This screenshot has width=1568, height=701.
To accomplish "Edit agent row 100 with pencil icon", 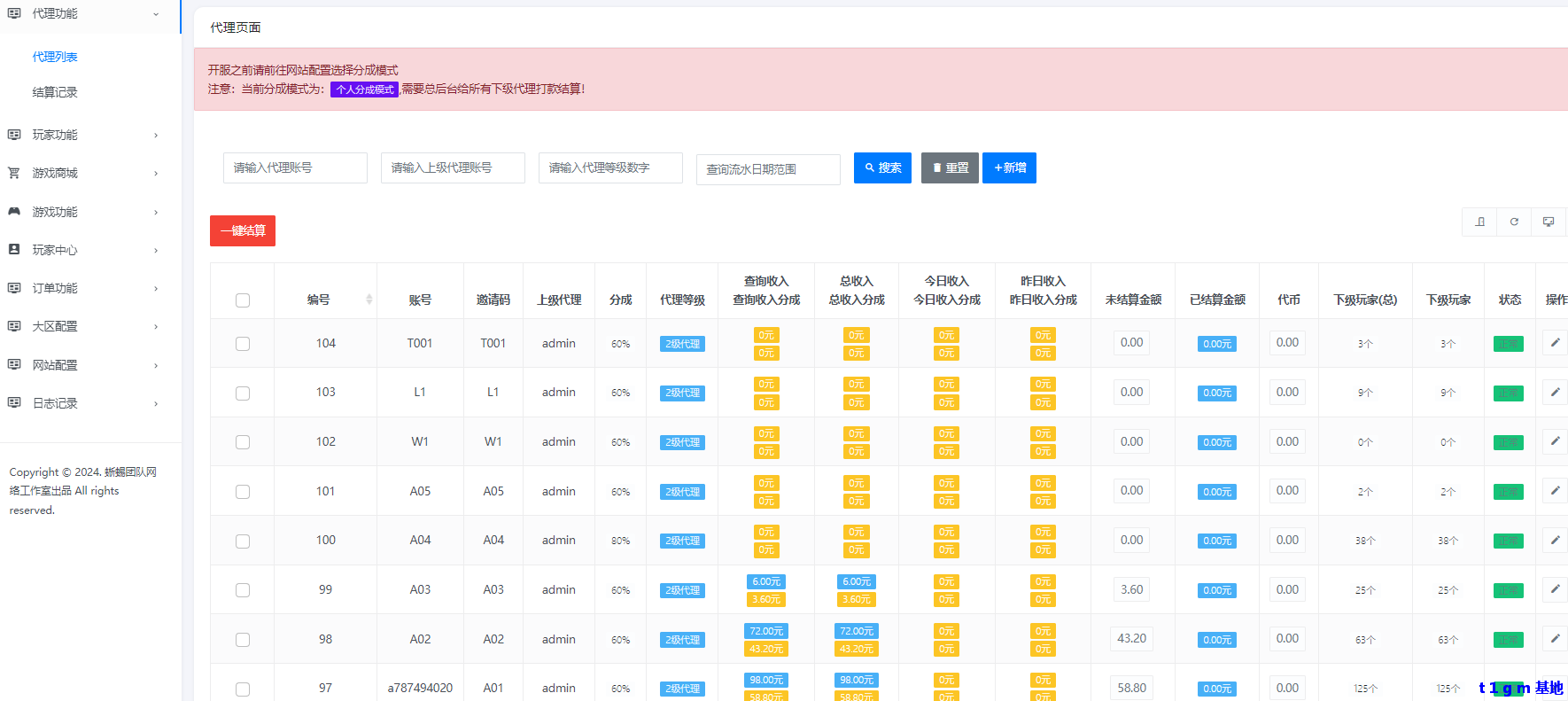I will pyautogui.click(x=1555, y=540).
